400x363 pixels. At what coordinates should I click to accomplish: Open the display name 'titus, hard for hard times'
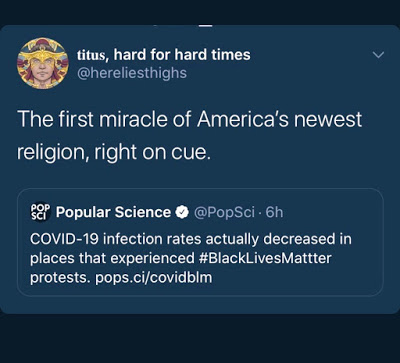click(x=164, y=55)
